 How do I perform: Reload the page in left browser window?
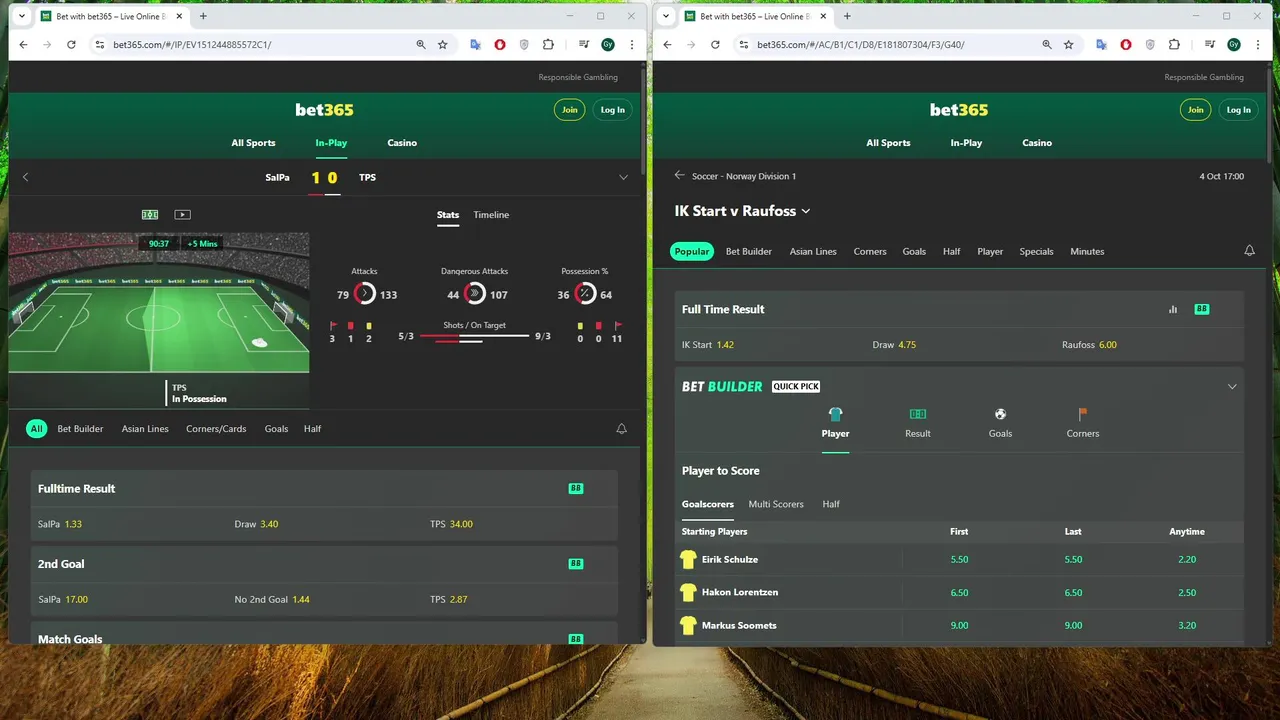[x=71, y=44]
